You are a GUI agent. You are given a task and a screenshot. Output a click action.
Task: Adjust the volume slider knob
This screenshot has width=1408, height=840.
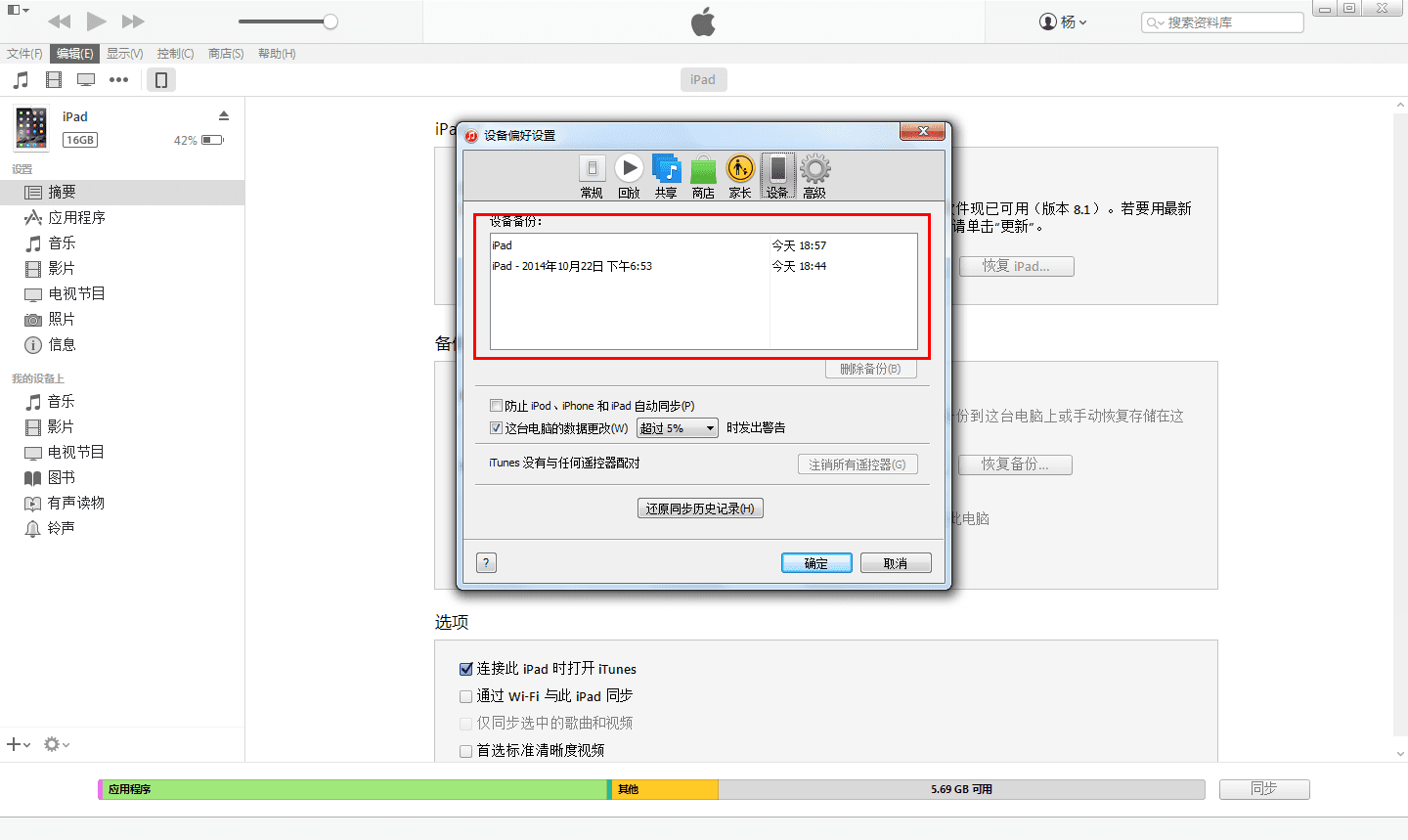click(330, 22)
